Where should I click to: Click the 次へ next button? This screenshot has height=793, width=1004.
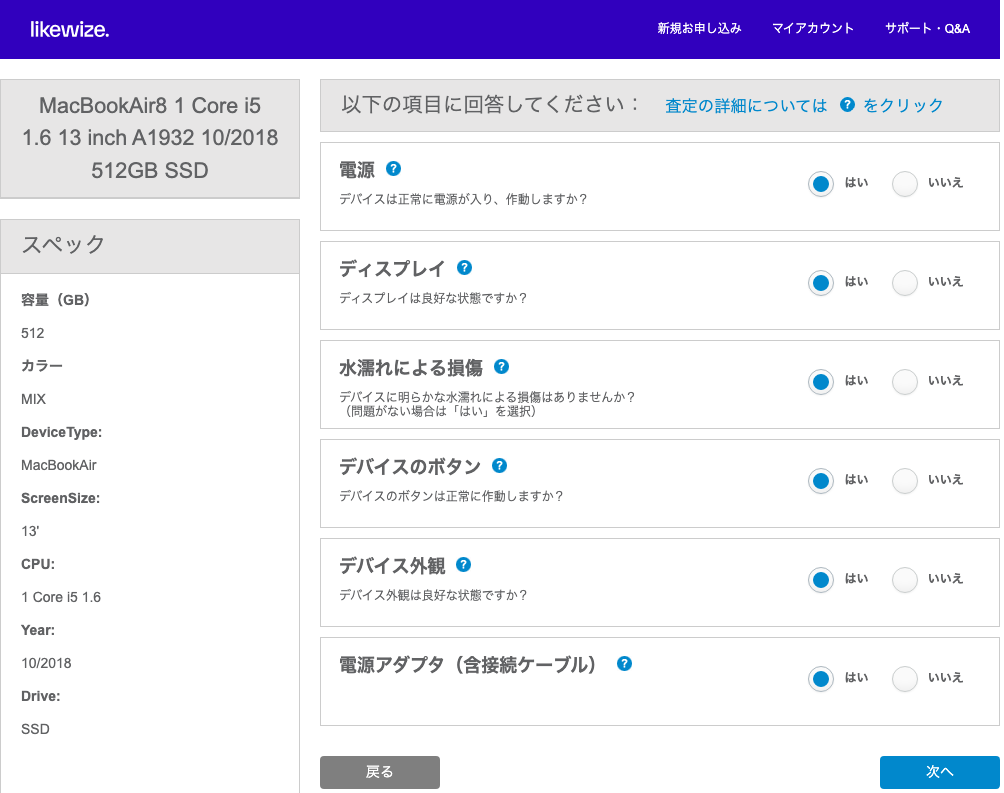(939, 772)
